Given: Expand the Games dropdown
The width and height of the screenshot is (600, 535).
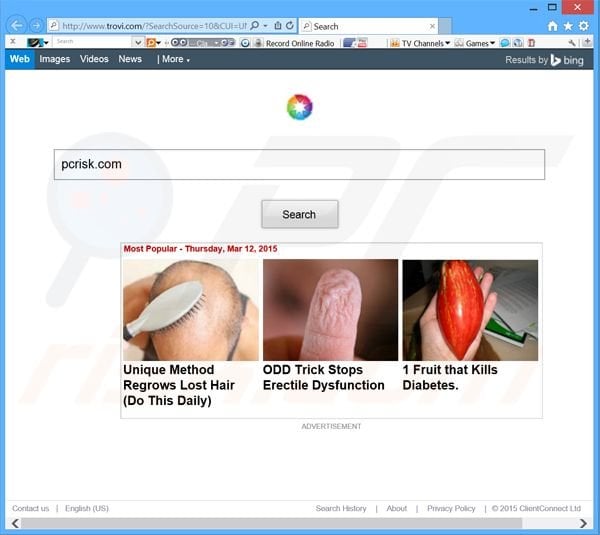Looking at the screenshot, I should point(492,43).
